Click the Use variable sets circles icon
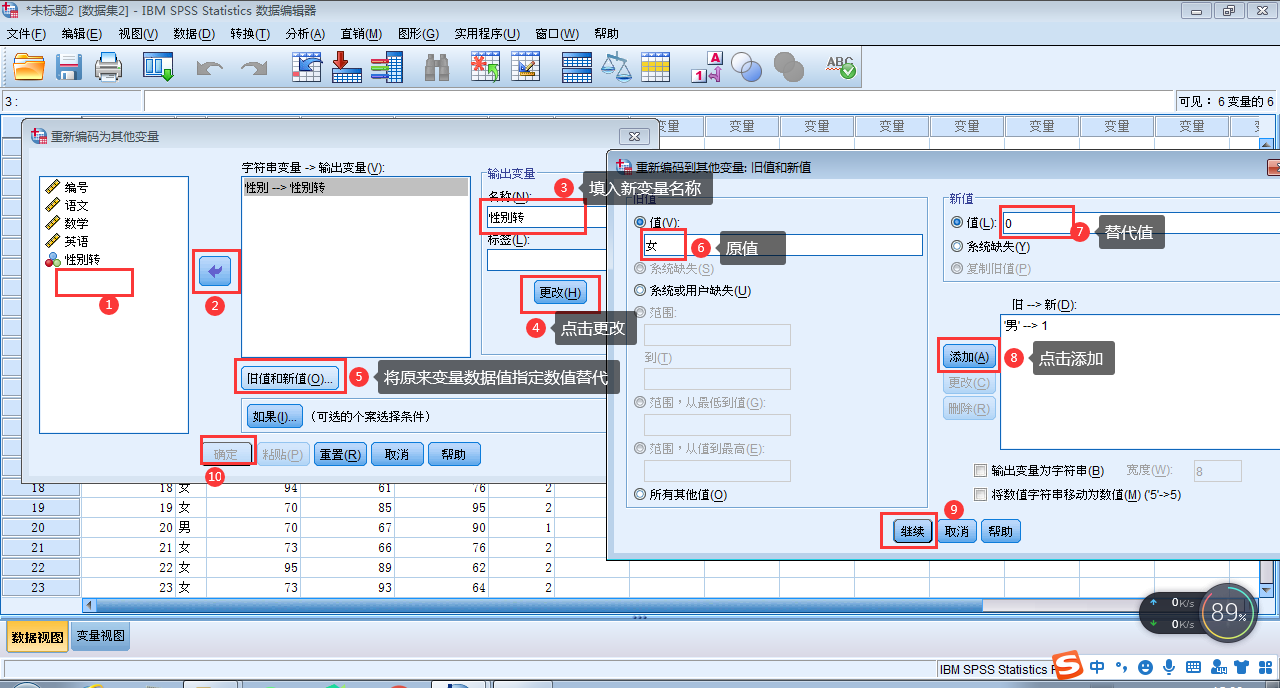The width and height of the screenshot is (1280, 688). (x=746, y=67)
